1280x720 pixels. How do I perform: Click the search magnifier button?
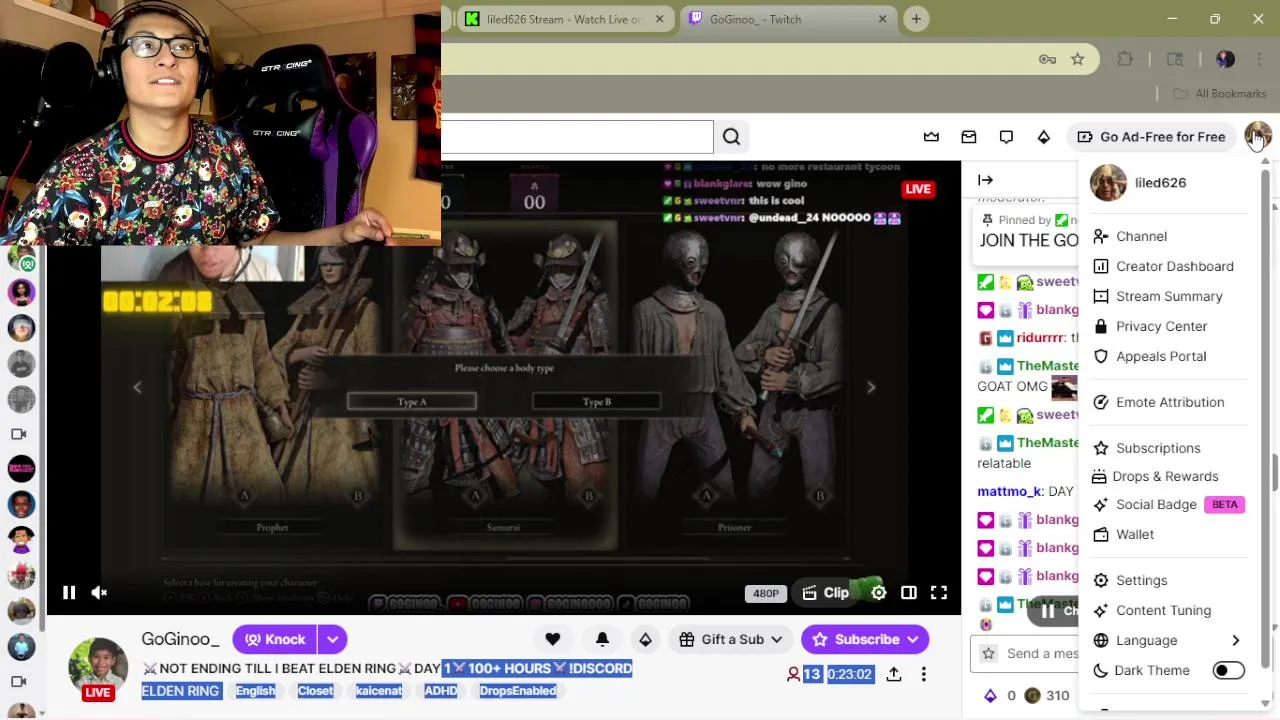coord(731,137)
